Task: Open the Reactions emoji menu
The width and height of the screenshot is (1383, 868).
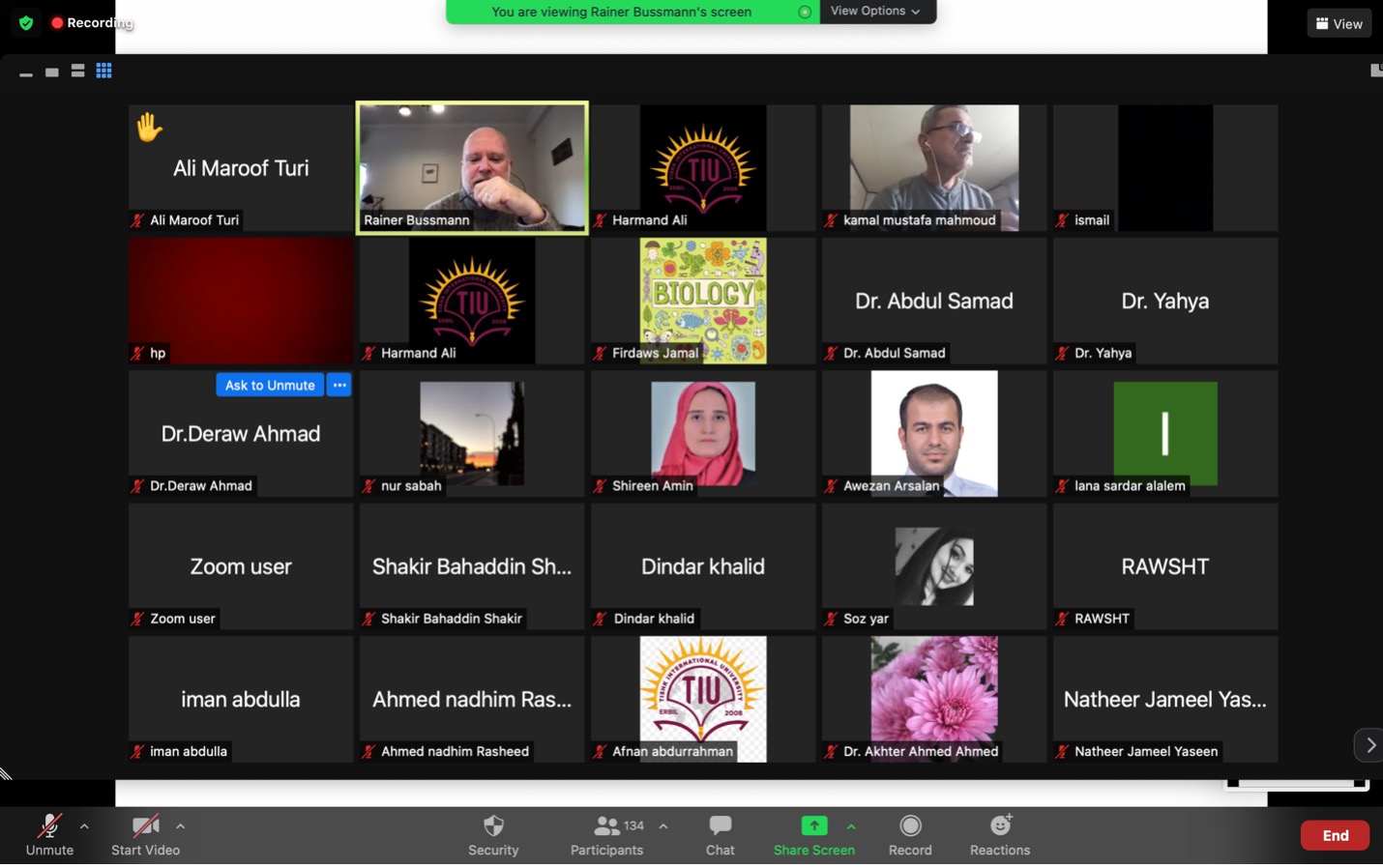Action: [x=1000, y=835]
